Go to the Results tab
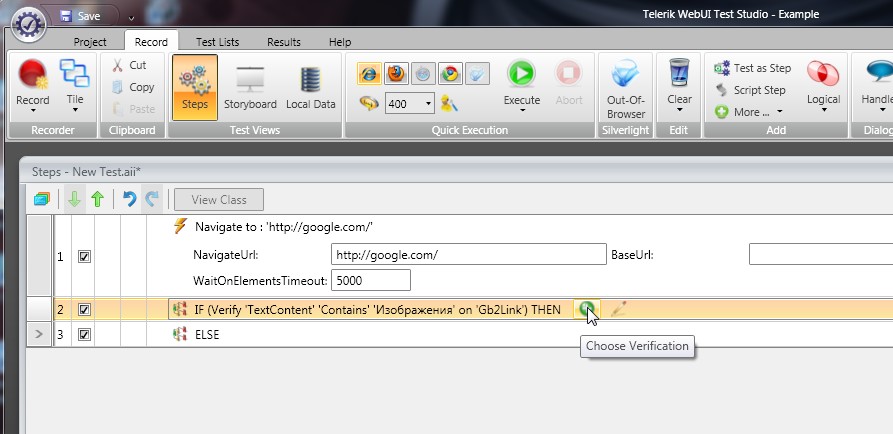This screenshot has width=893, height=434. pos(284,42)
